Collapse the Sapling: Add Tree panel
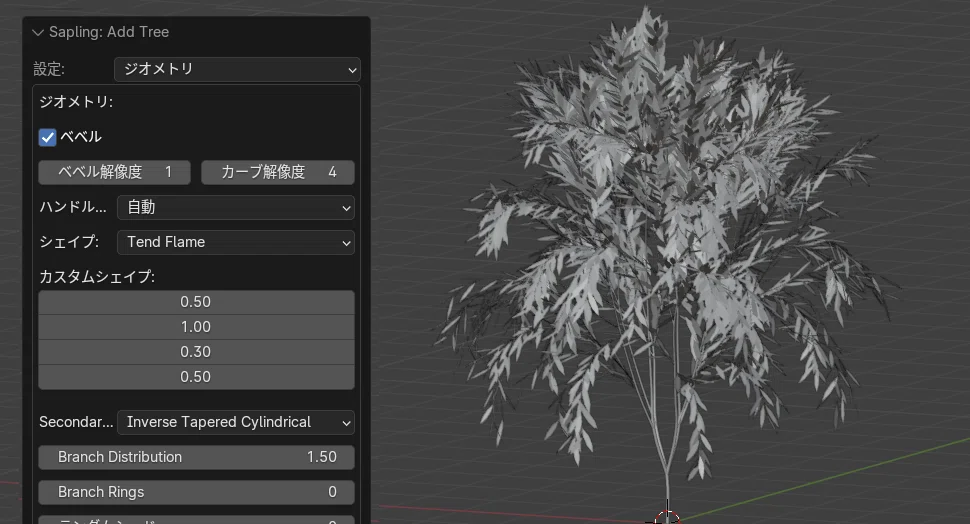970x524 pixels. 38,32
